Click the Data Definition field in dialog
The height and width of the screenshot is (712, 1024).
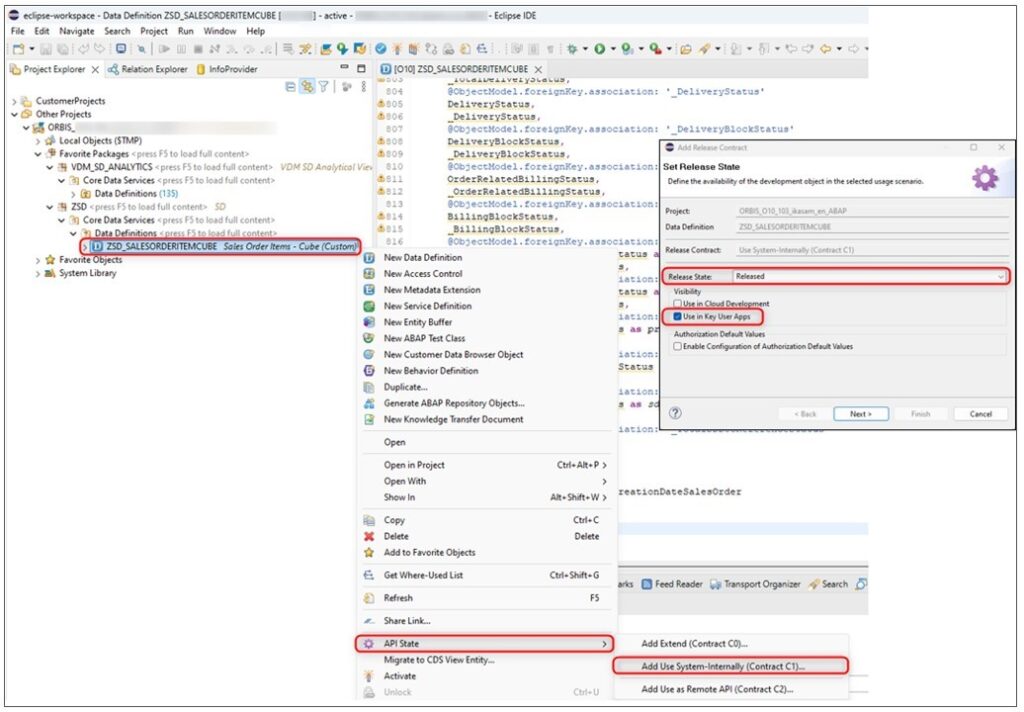coord(872,227)
